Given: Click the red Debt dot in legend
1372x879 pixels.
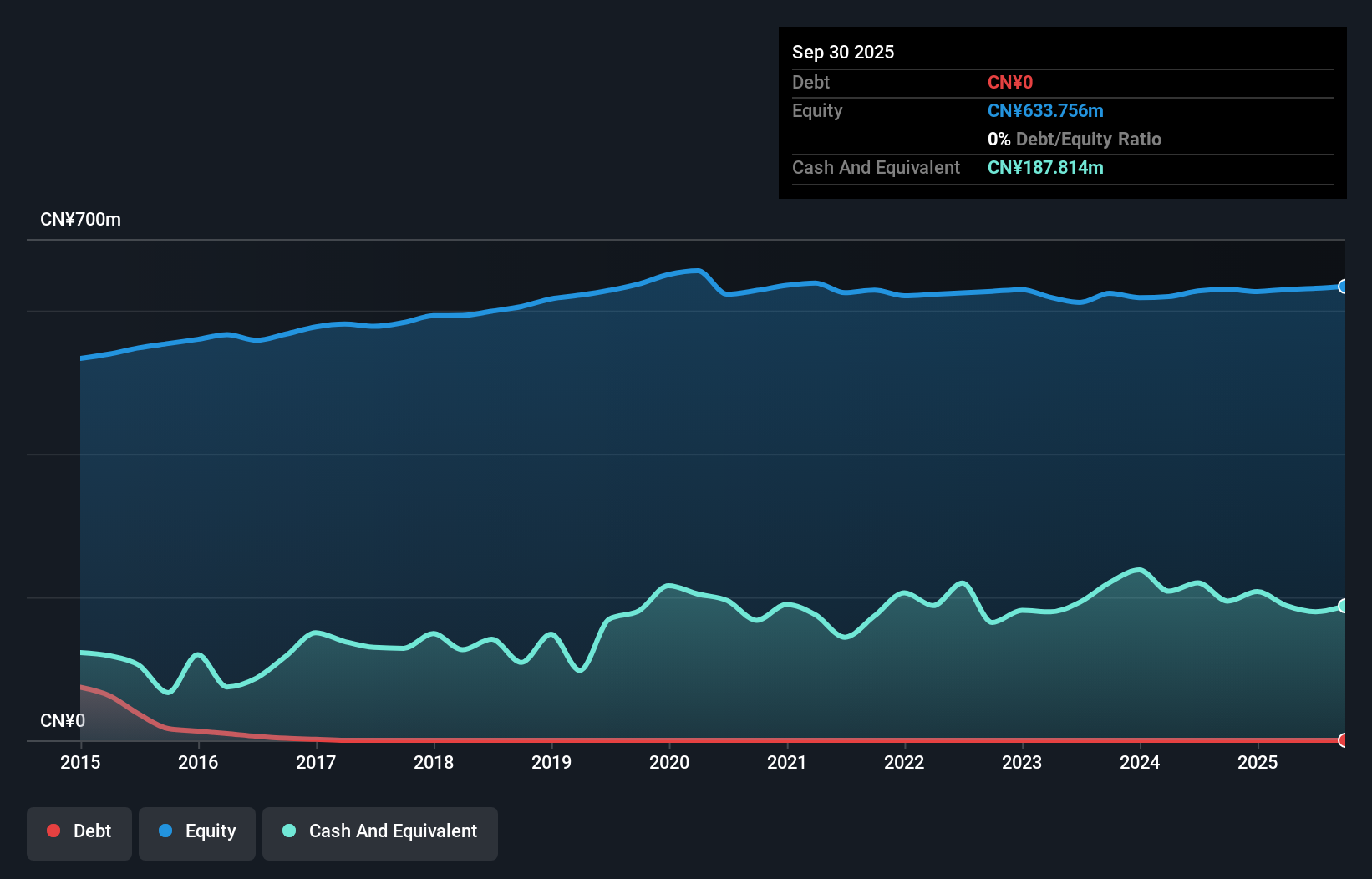Looking at the screenshot, I should pos(53,831).
